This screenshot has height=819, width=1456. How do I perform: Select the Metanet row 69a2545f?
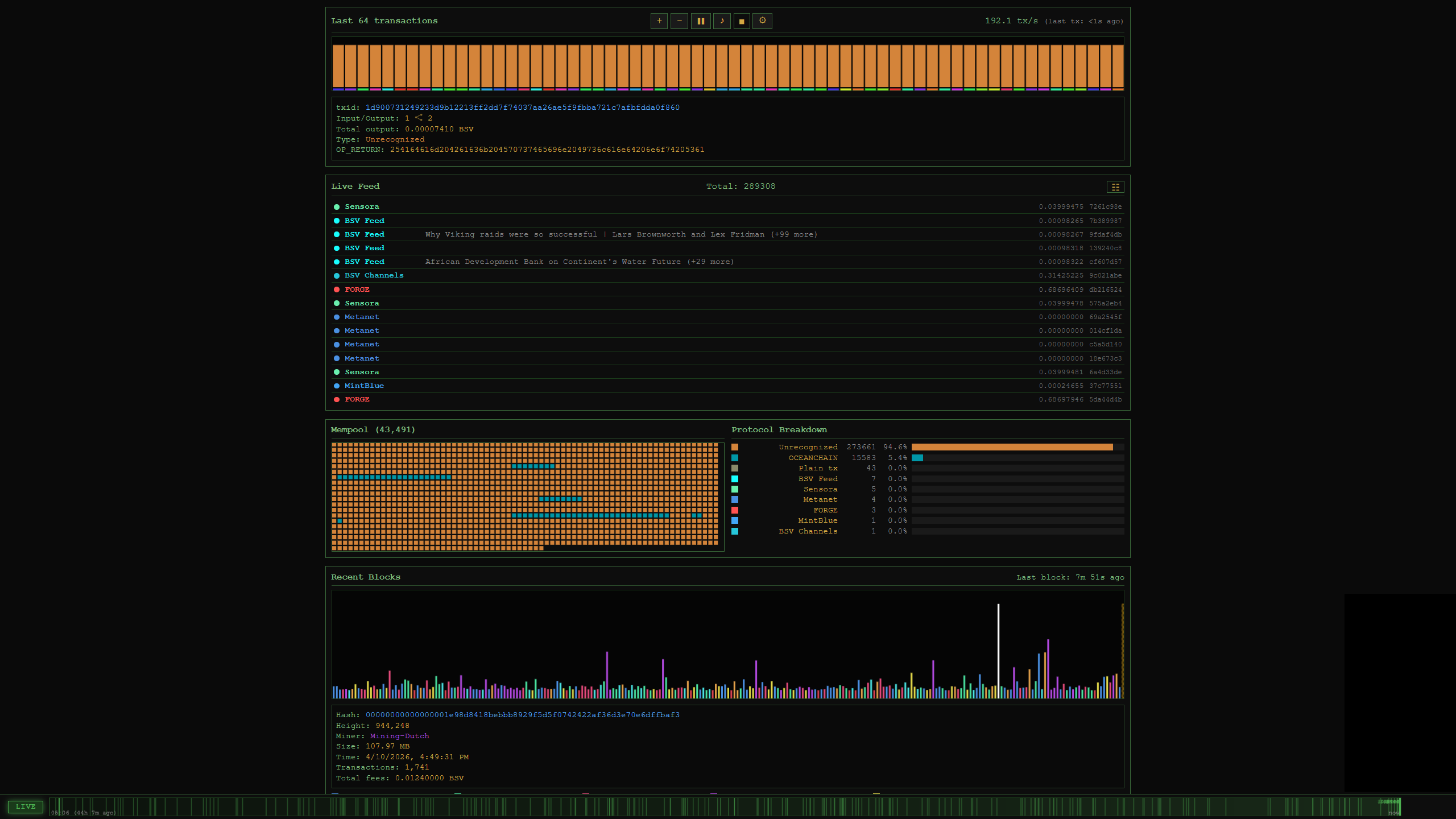point(727,317)
